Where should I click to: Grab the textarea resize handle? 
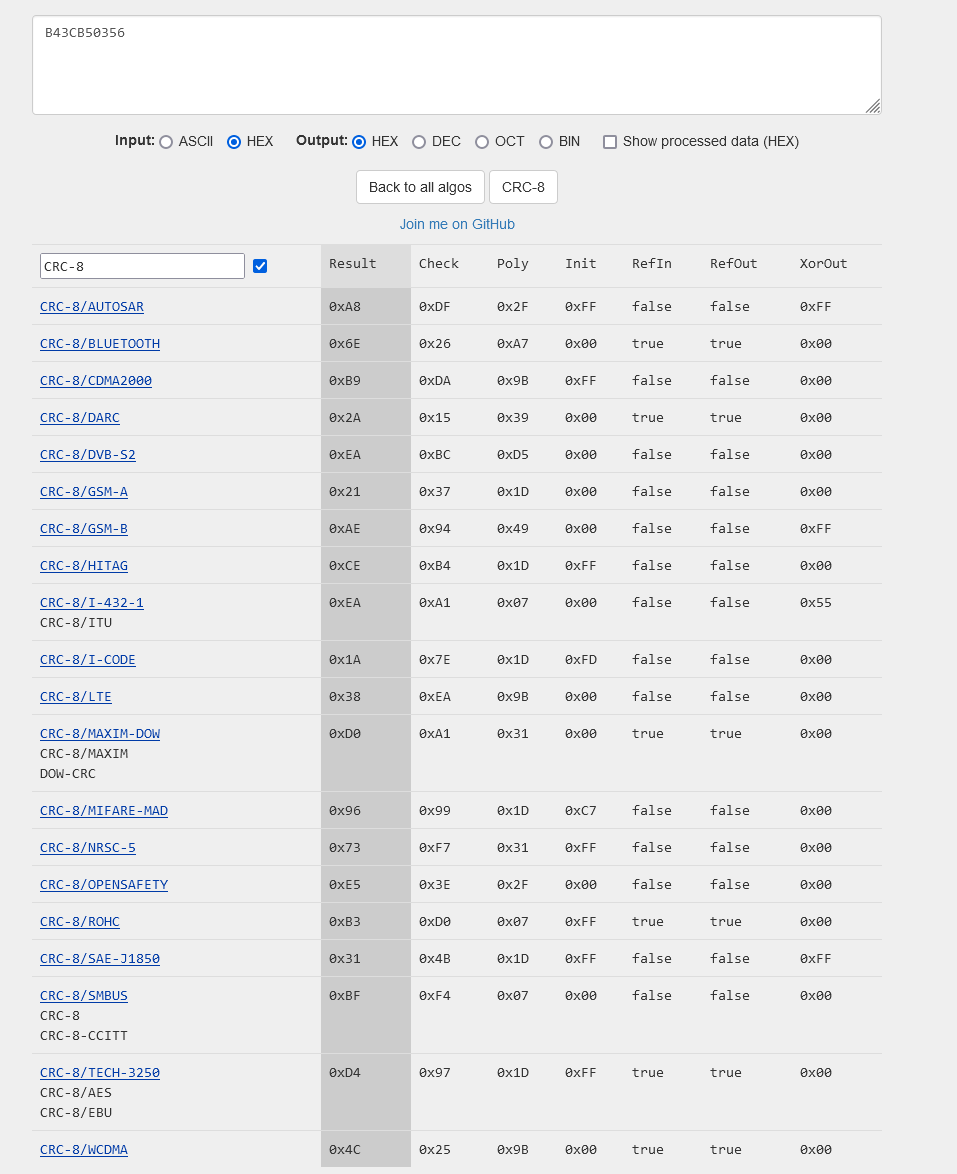pos(873,106)
